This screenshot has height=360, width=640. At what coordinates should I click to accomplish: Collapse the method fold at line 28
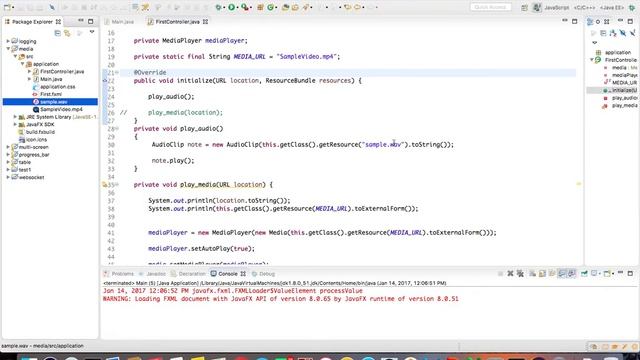[117, 129]
